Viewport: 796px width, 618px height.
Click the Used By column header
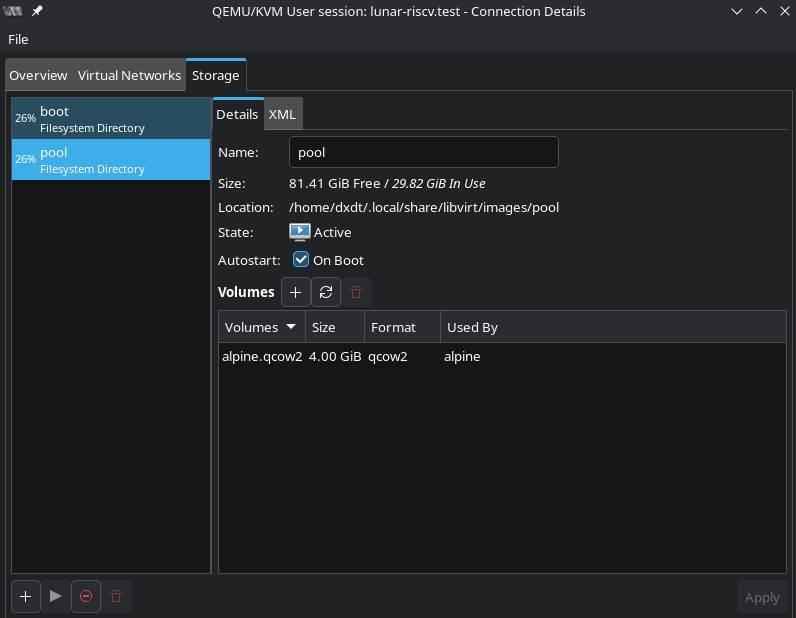pos(613,327)
